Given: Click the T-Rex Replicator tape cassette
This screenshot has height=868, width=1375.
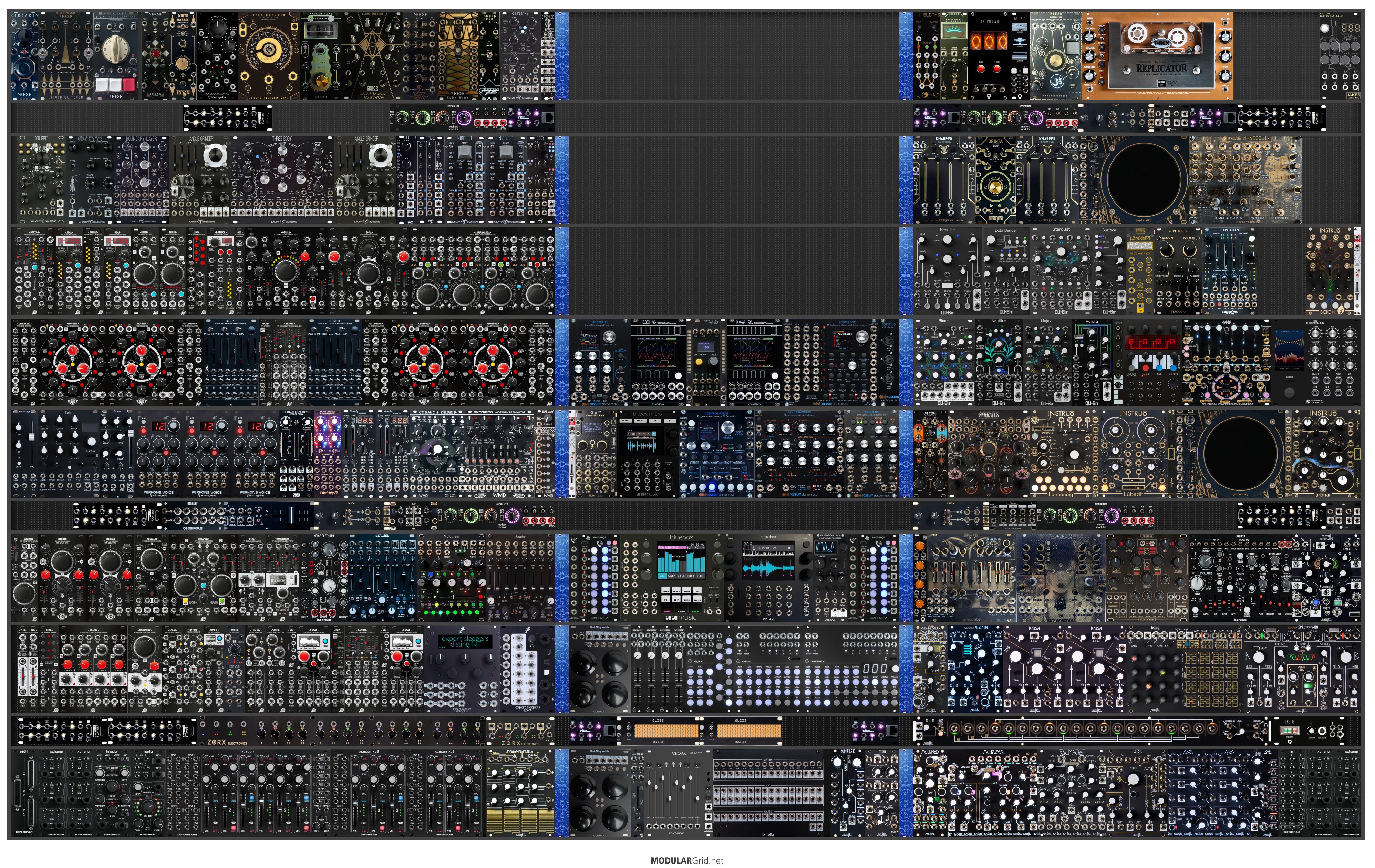Looking at the screenshot, I should (1162, 38).
